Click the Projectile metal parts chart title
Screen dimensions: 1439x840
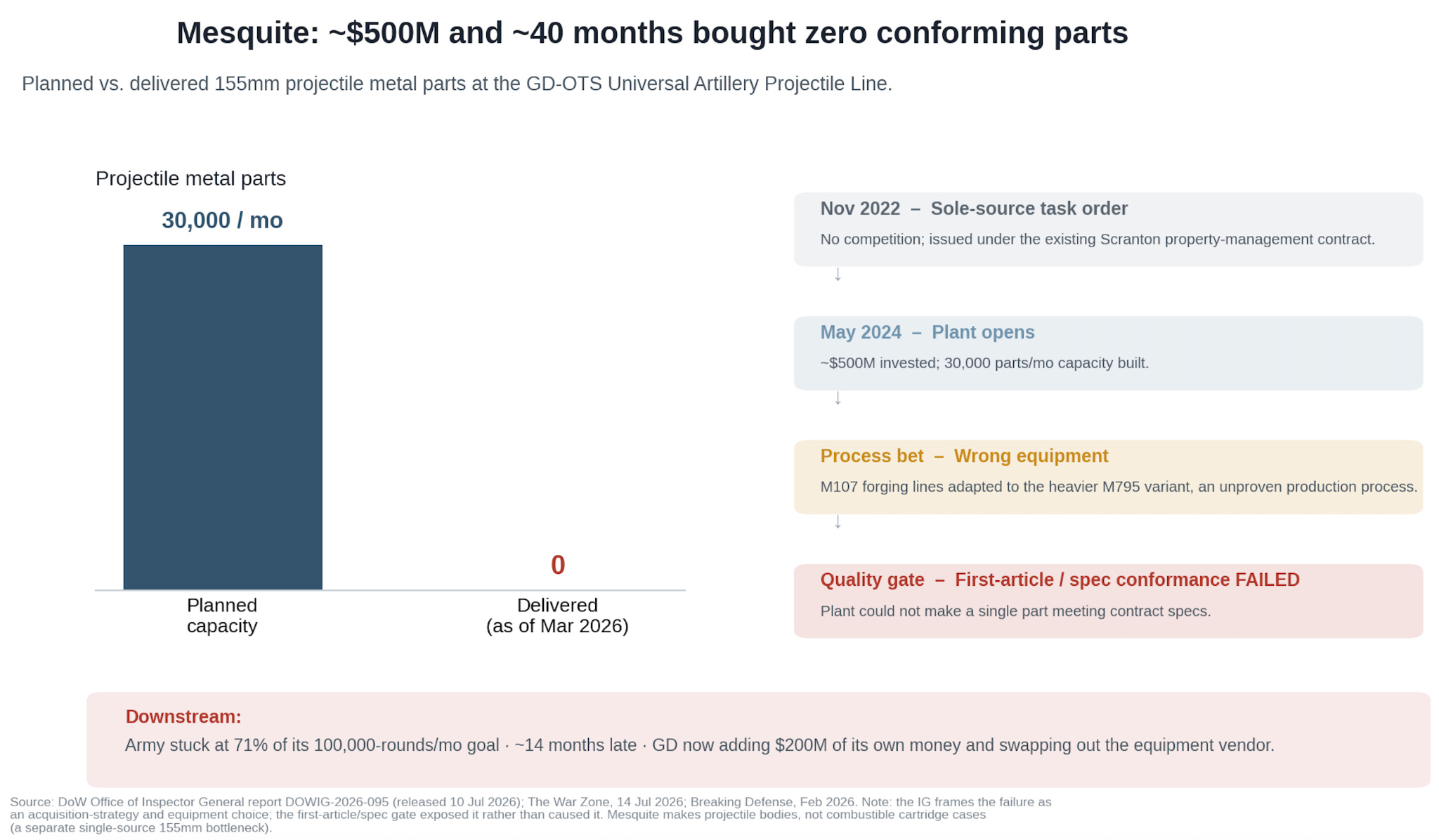click(190, 178)
